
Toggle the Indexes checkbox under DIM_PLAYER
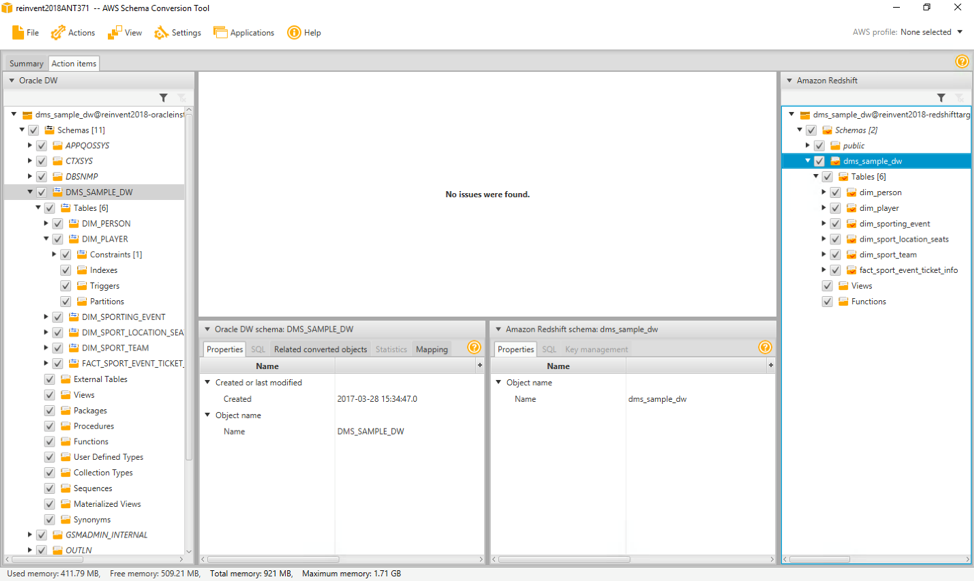66,270
